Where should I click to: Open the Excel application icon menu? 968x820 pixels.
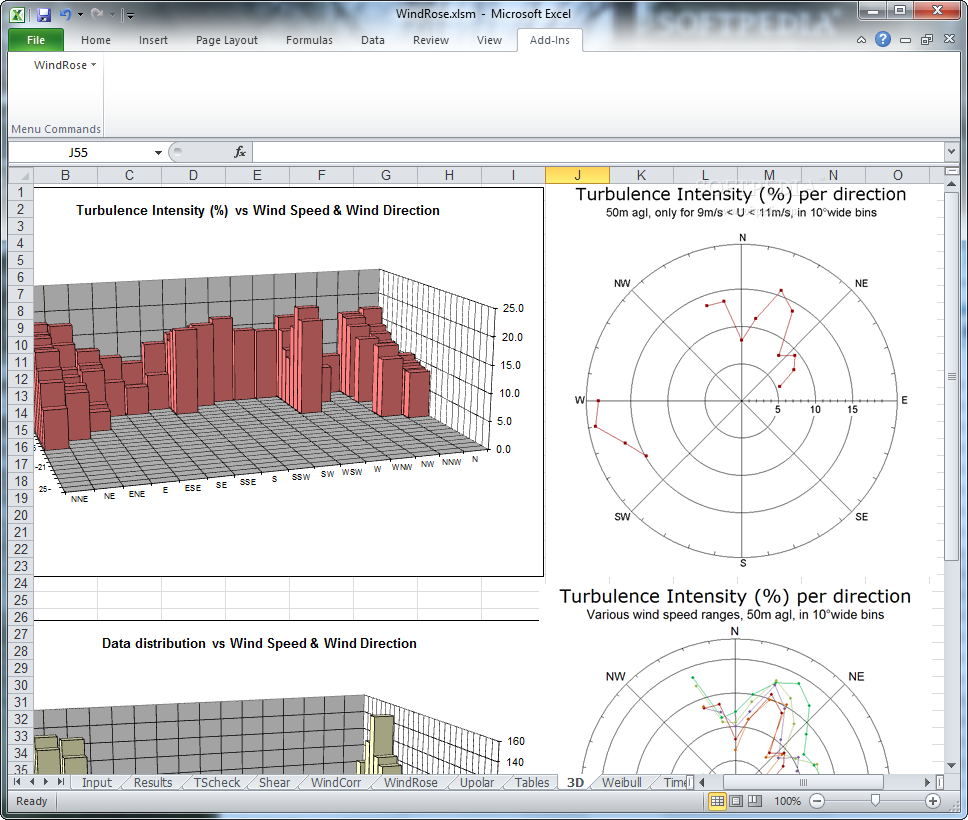click(17, 14)
